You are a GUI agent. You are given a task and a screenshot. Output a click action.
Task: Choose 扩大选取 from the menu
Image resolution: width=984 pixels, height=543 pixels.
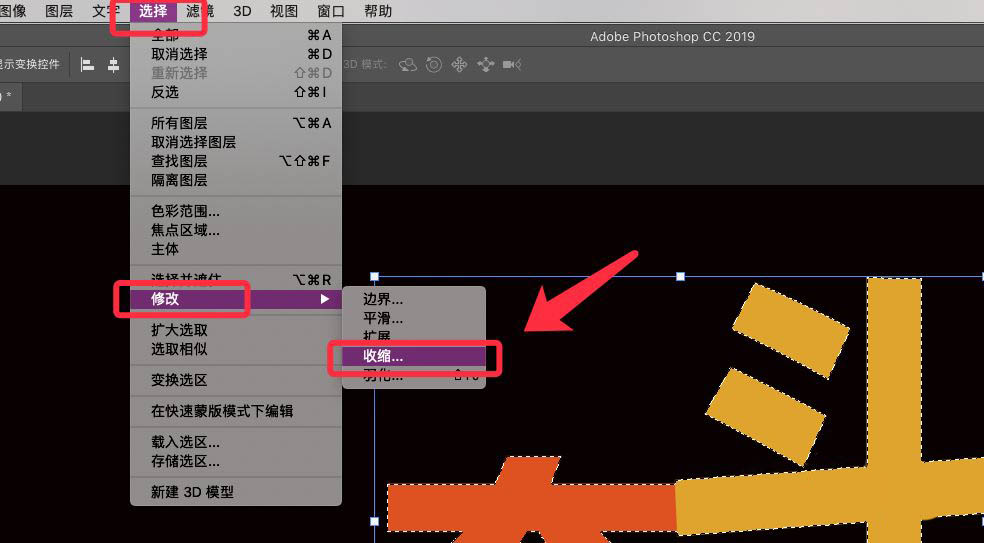click(236, 330)
